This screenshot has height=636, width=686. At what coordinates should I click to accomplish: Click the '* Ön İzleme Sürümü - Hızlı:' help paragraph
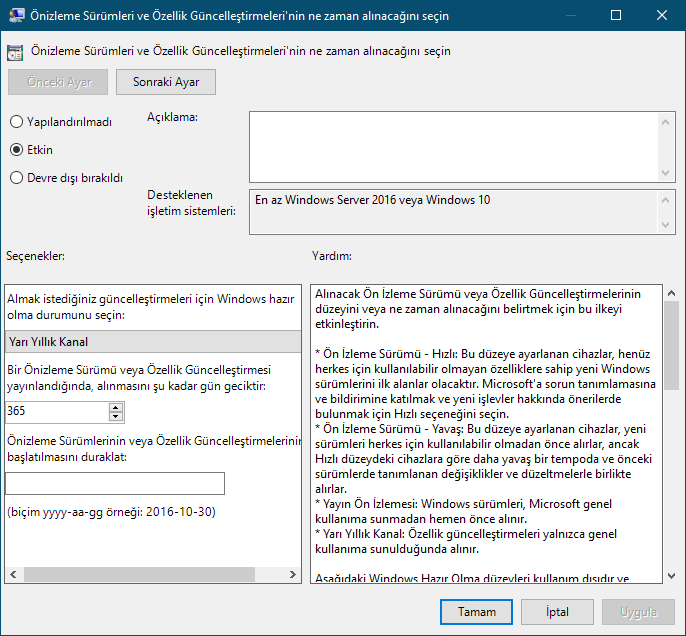coord(485,384)
